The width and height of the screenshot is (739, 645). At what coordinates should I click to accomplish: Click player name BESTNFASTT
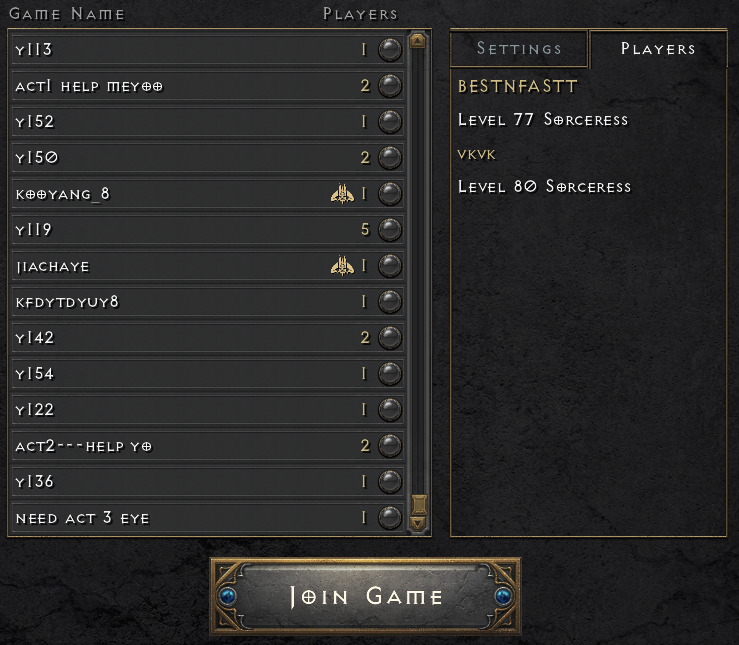point(517,86)
